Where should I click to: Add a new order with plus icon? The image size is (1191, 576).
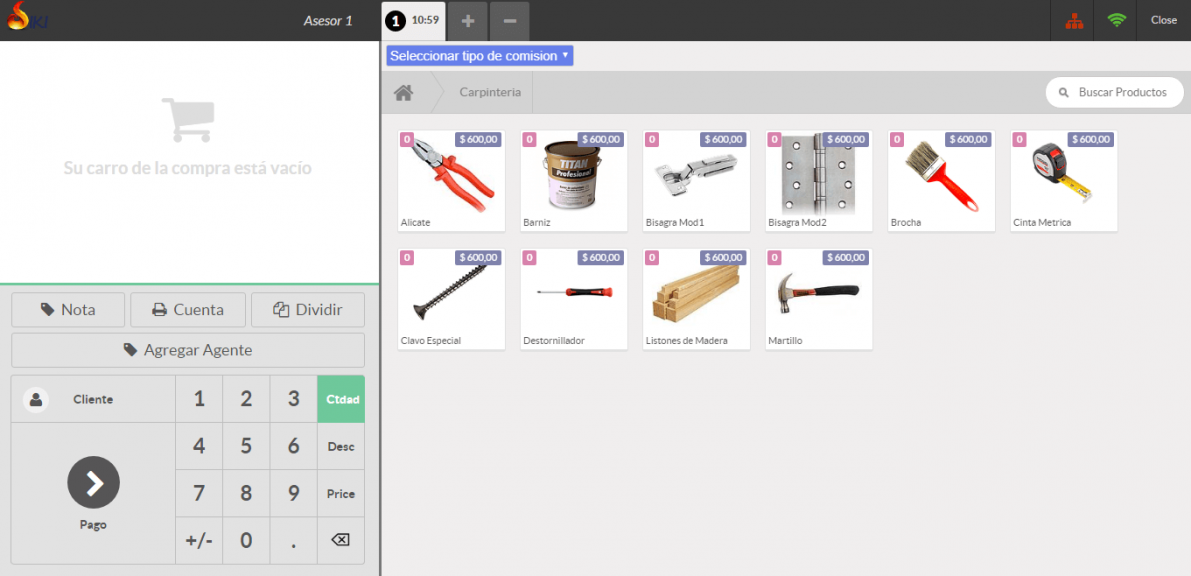(468, 21)
